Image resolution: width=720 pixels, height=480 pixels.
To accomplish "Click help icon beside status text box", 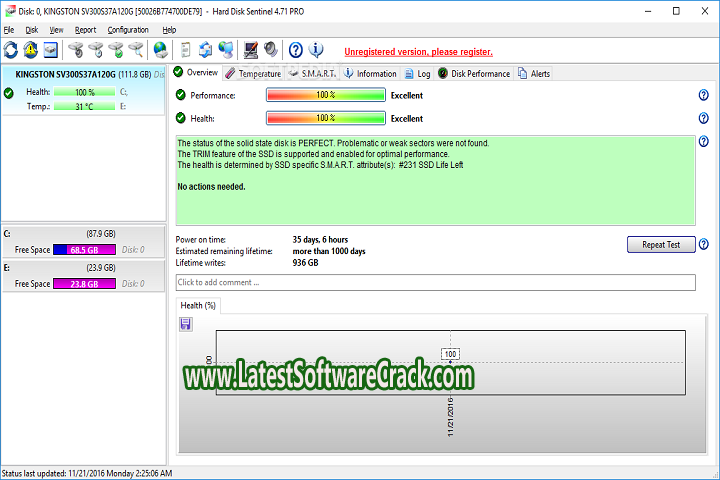I will click(703, 141).
